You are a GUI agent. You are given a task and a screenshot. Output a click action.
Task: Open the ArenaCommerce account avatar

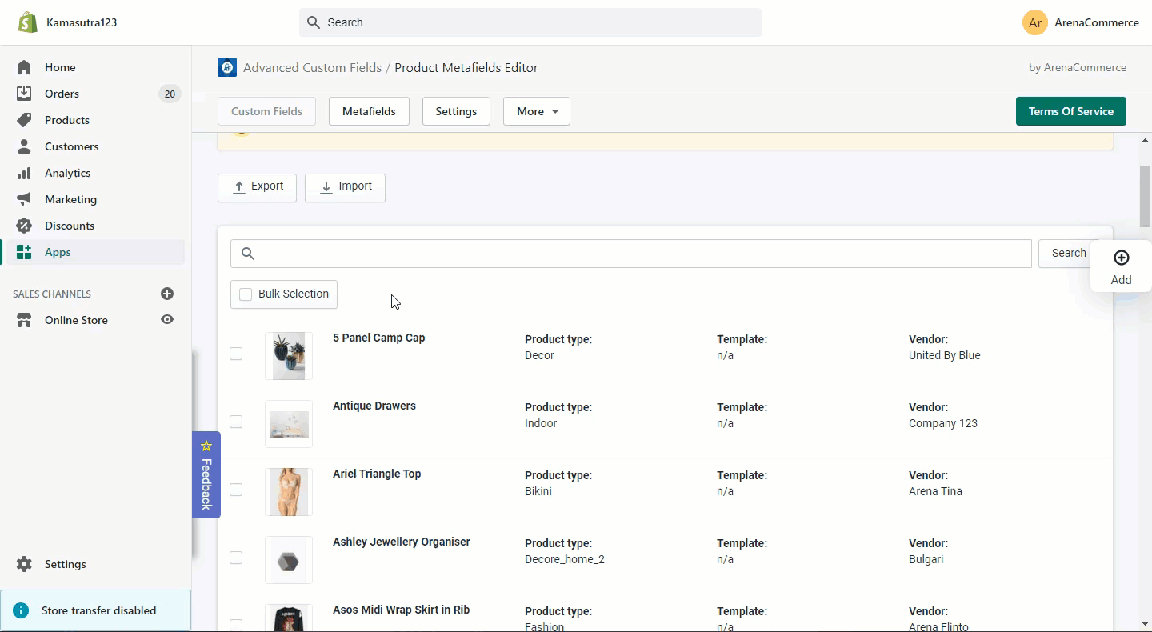pos(1034,22)
